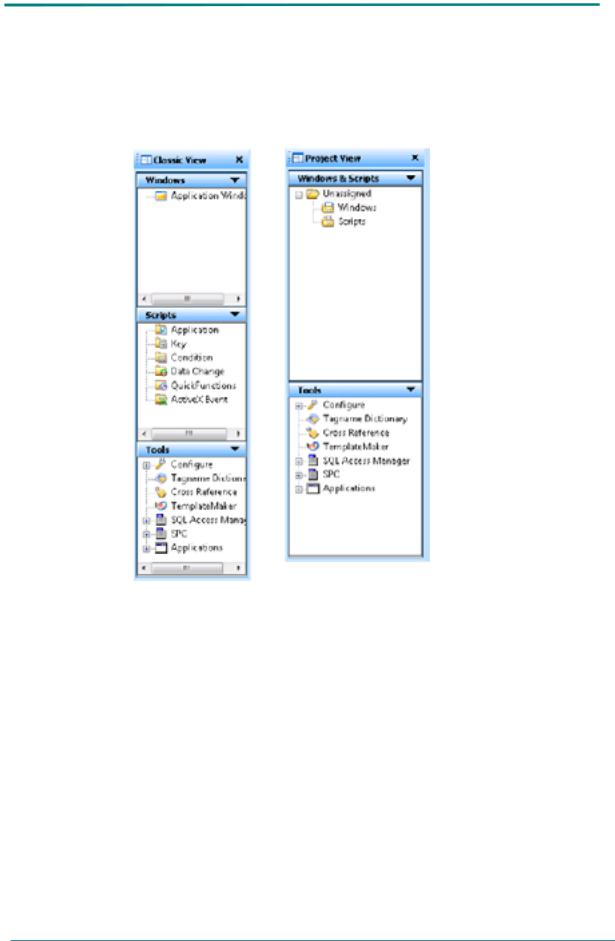615x941 pixels.
Task: Click Cross Reference icon in Project View
Action: (312, 433)
